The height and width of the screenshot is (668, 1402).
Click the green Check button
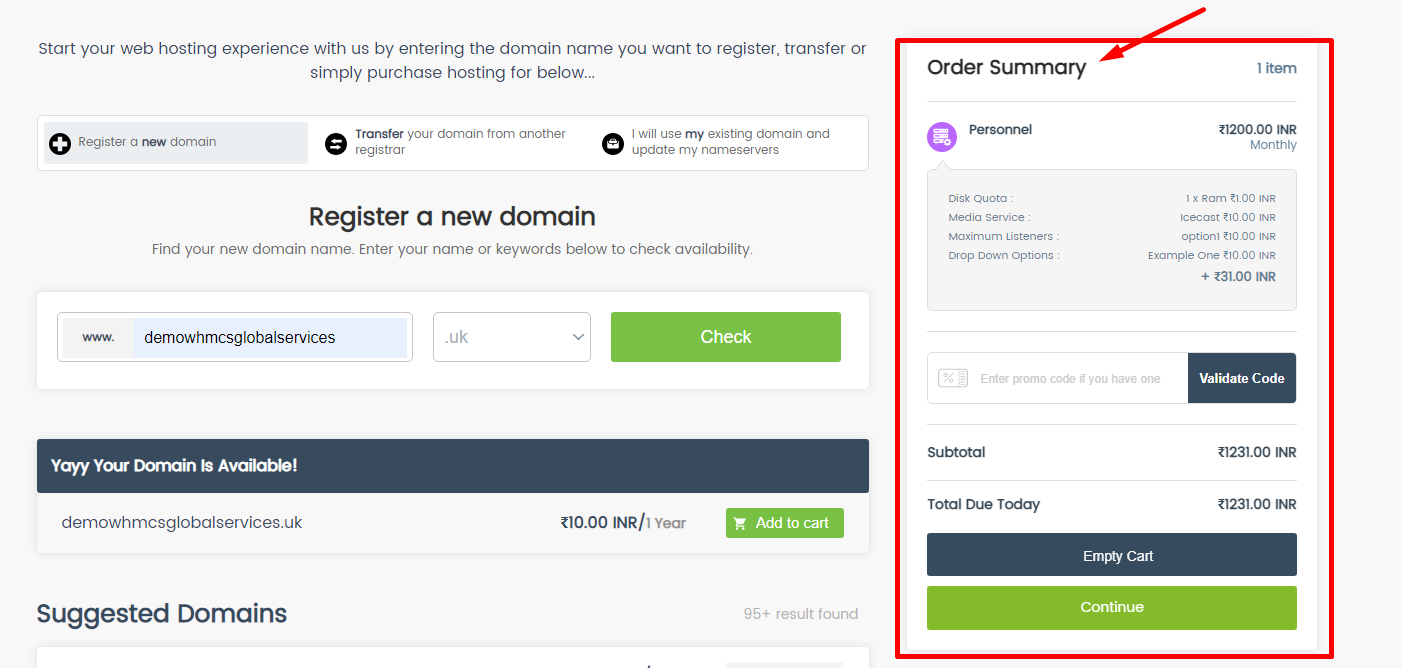pos(726,337)
